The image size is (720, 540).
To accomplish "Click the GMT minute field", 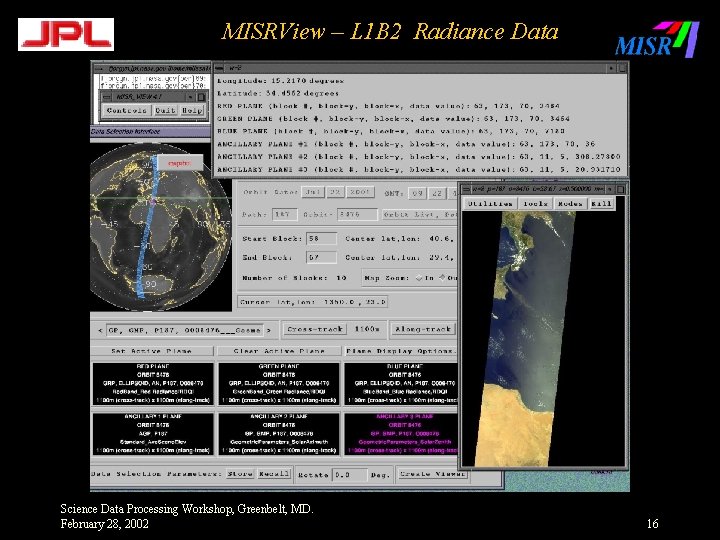I will (438, 193).
